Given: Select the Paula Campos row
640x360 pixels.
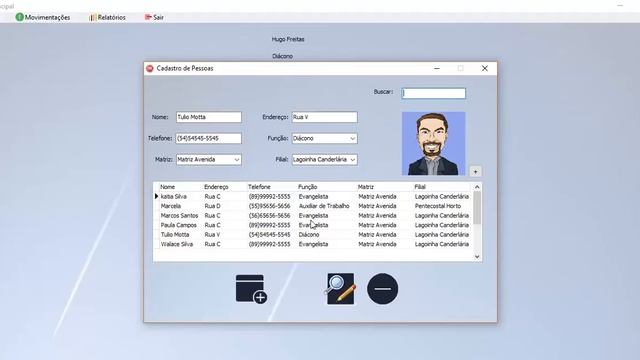Looking at the screenshot, I should pyautogui.click(x=313, y=225).
